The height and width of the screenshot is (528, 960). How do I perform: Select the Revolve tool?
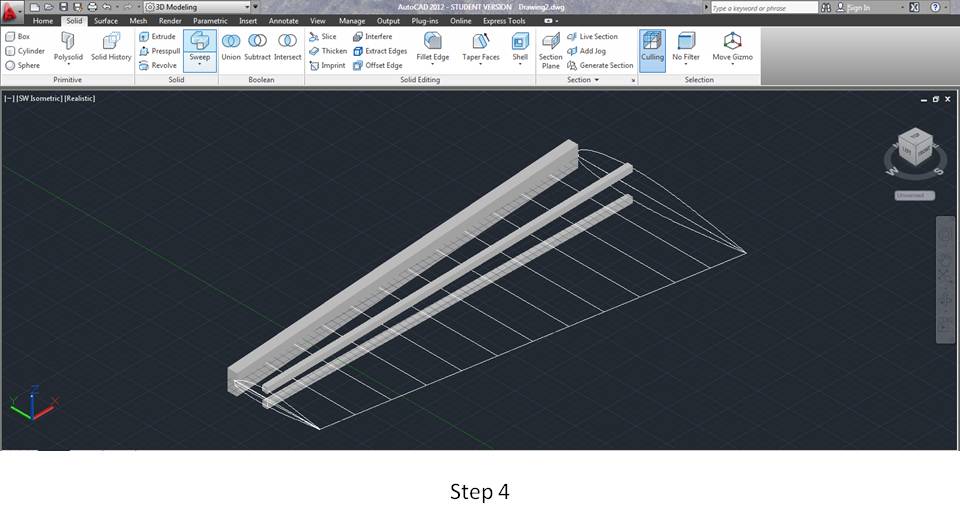(158, 66)
